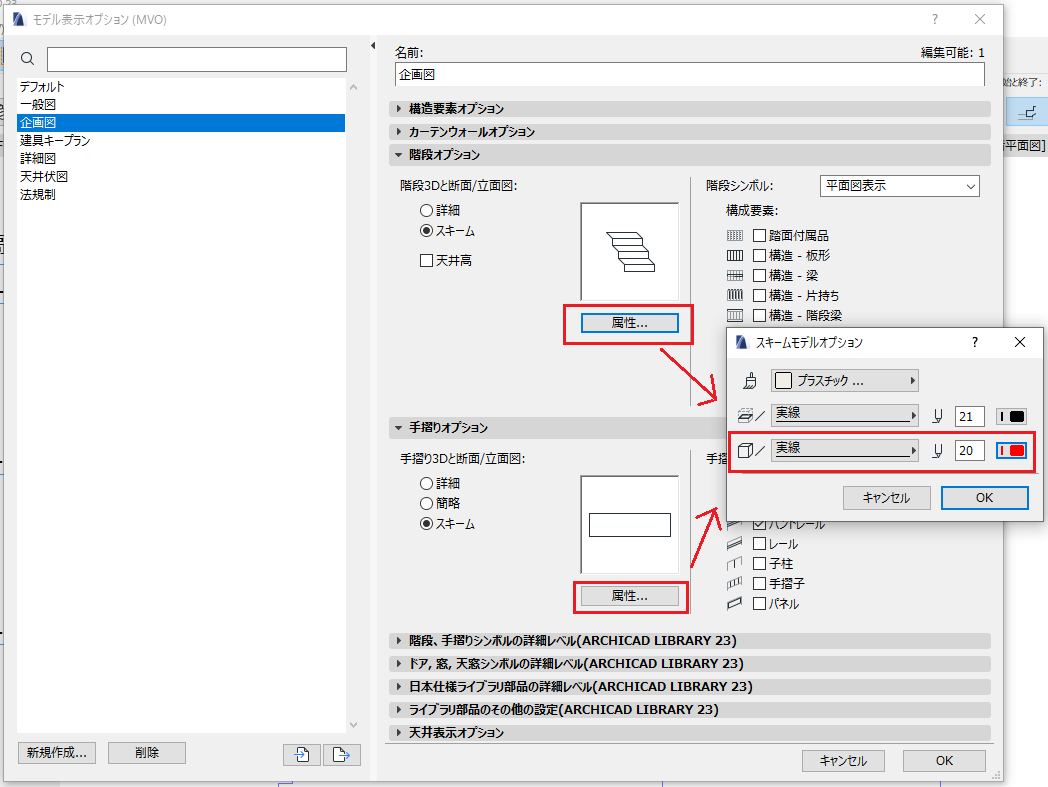Click the 構造 - 片持ち structure icon
The width and height of the screenshot is (1048, 787).
735,295
